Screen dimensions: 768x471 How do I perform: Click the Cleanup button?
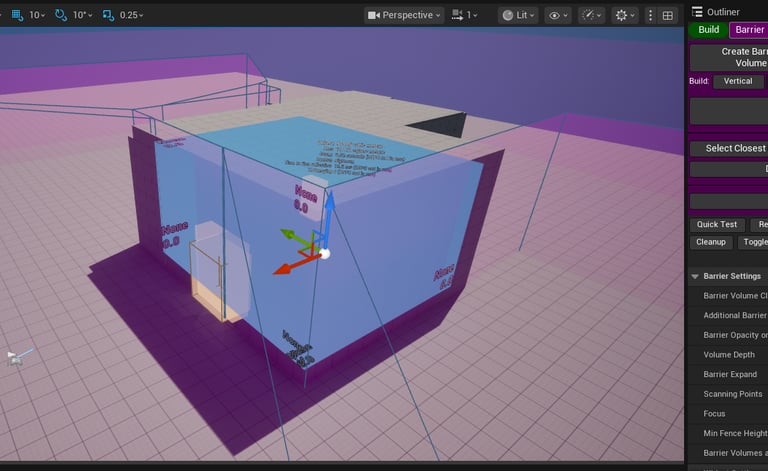click(711, 242)
